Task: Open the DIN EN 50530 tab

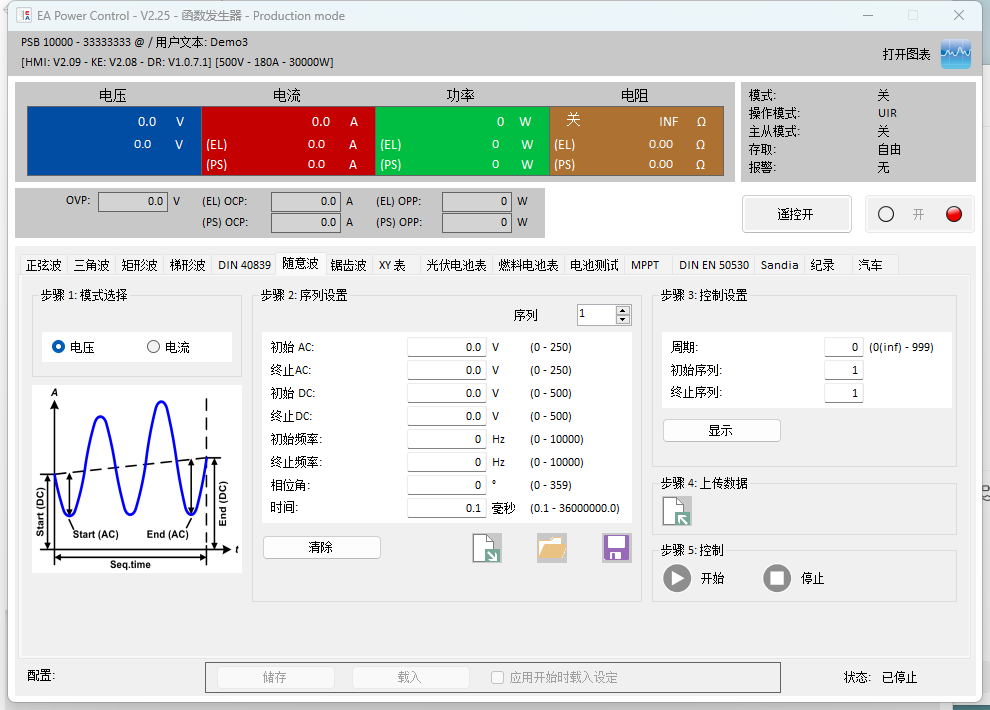Action: point(714,265)
